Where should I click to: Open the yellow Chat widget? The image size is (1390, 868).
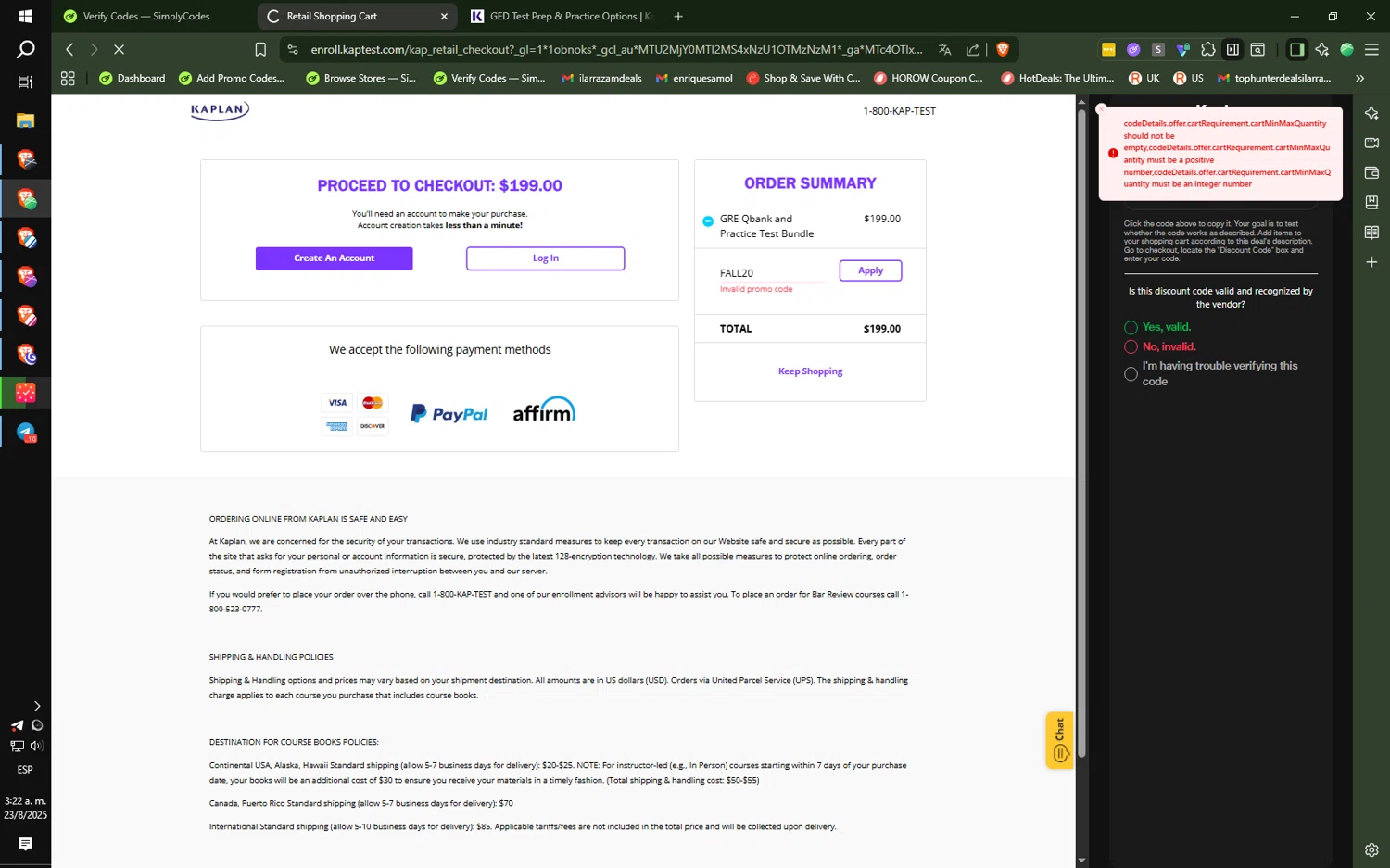tap(1059, 740)
